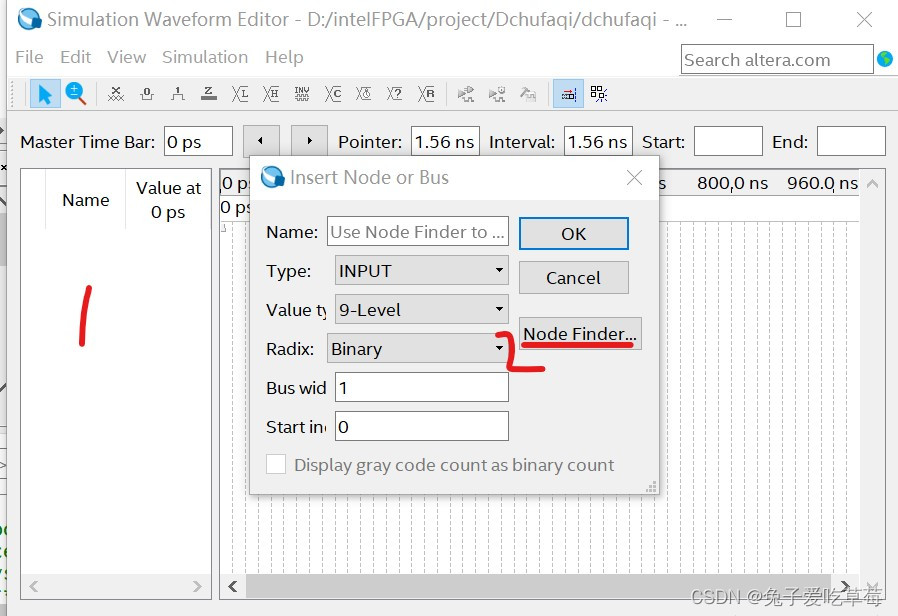
Task: Apply Weak Low (L) waveform
Action: [240, 94]
